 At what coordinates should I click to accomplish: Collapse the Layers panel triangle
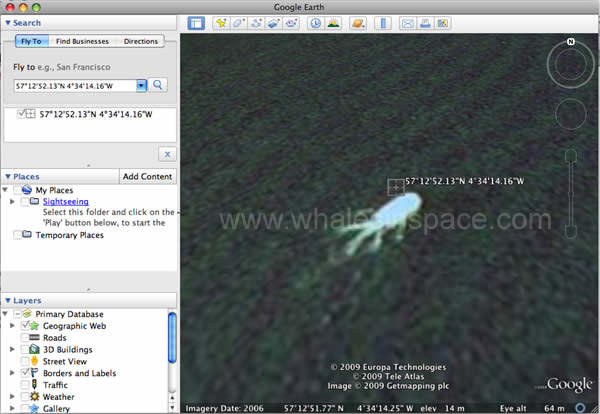8,300
